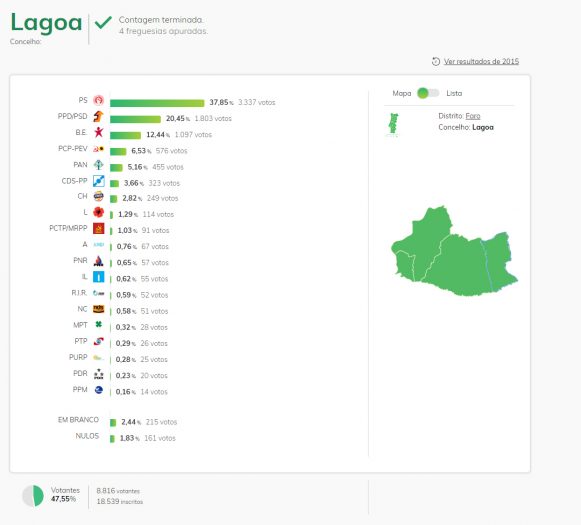Click the L red poppy logo
581x525 pixels.
tap(98, 212)
